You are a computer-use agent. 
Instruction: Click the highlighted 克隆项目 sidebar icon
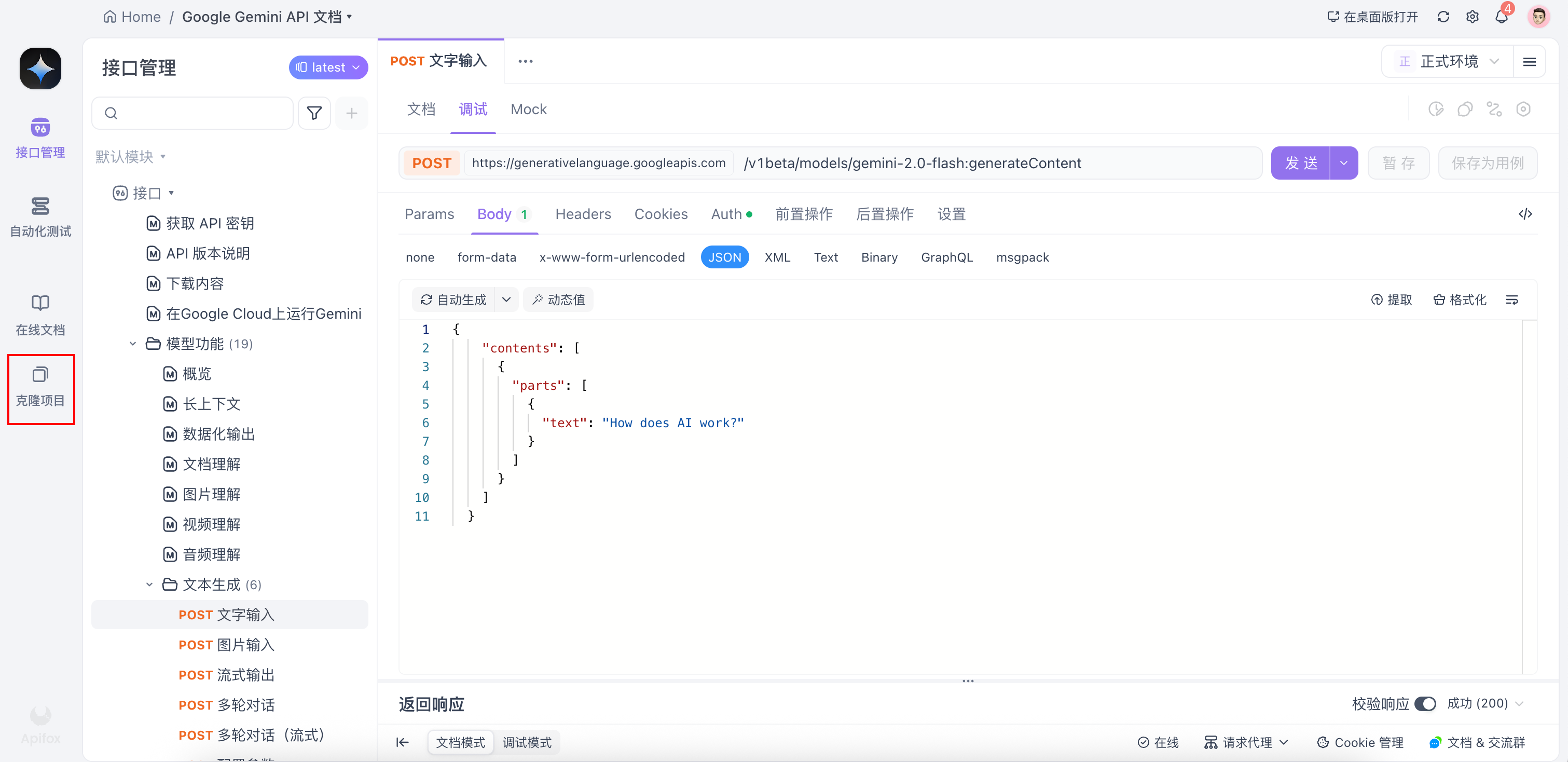coord(40,388)
